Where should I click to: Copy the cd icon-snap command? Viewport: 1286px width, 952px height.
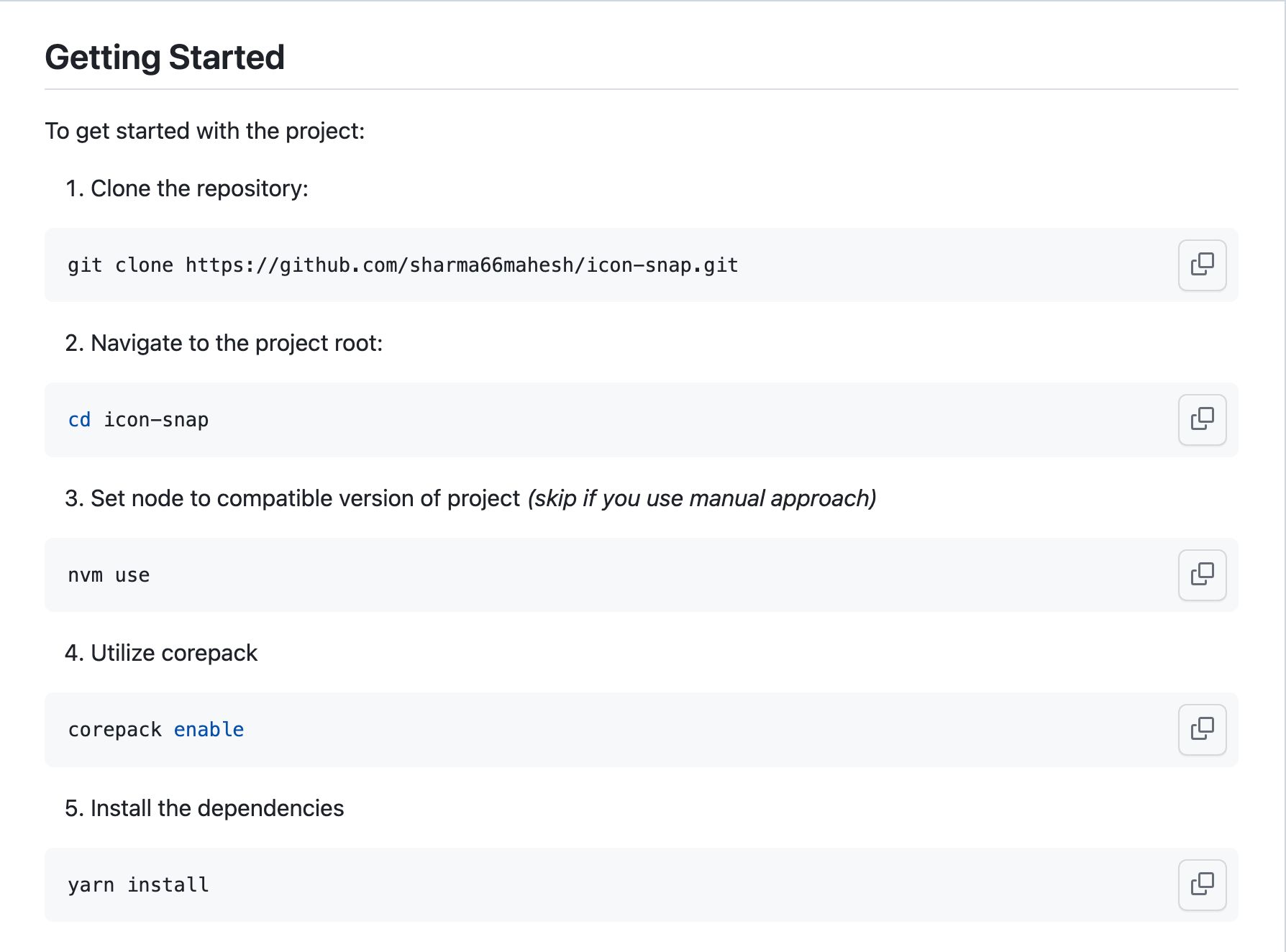tap(1202, 420)
